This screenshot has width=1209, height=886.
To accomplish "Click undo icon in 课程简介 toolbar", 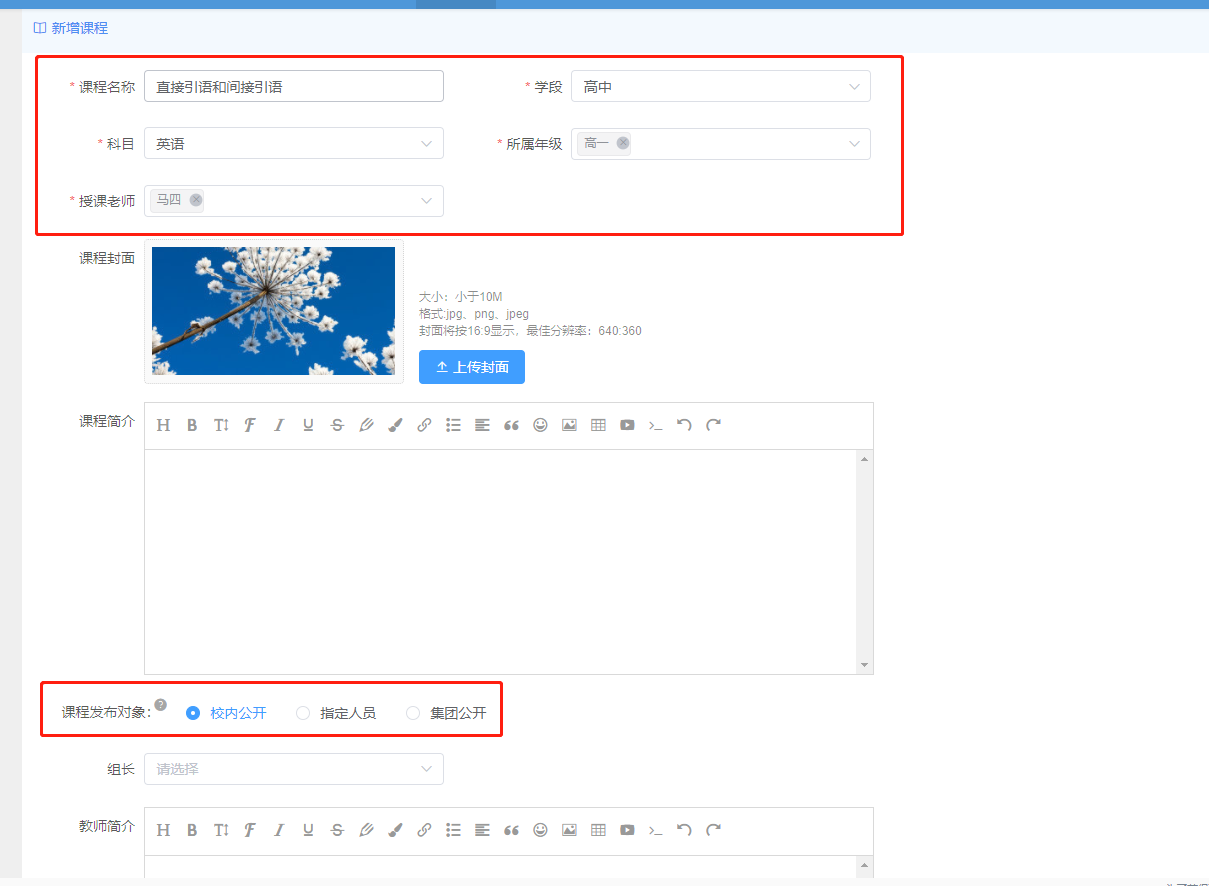I will pyautogui.click(x=684, y=425).
